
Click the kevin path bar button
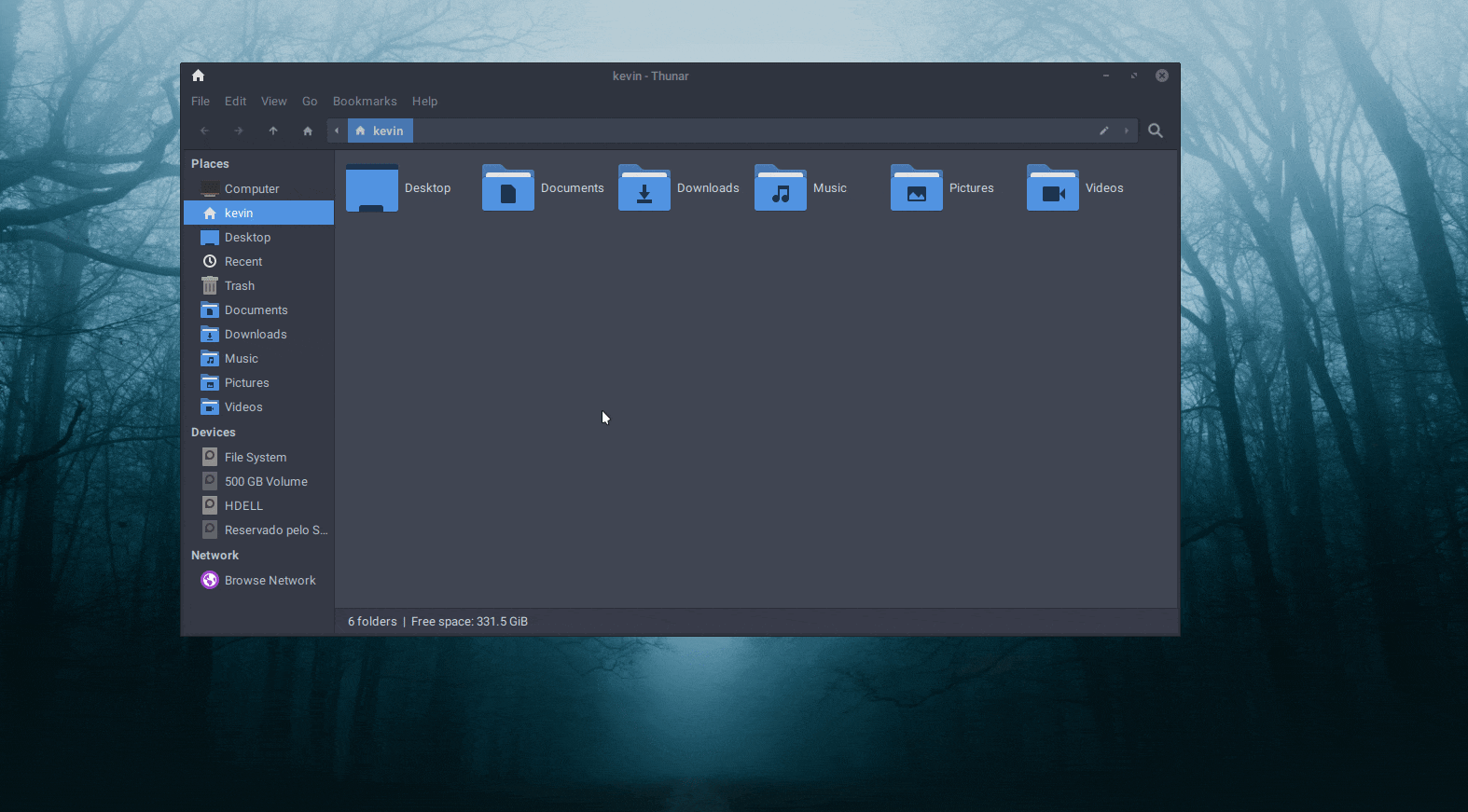pos(381,131)
